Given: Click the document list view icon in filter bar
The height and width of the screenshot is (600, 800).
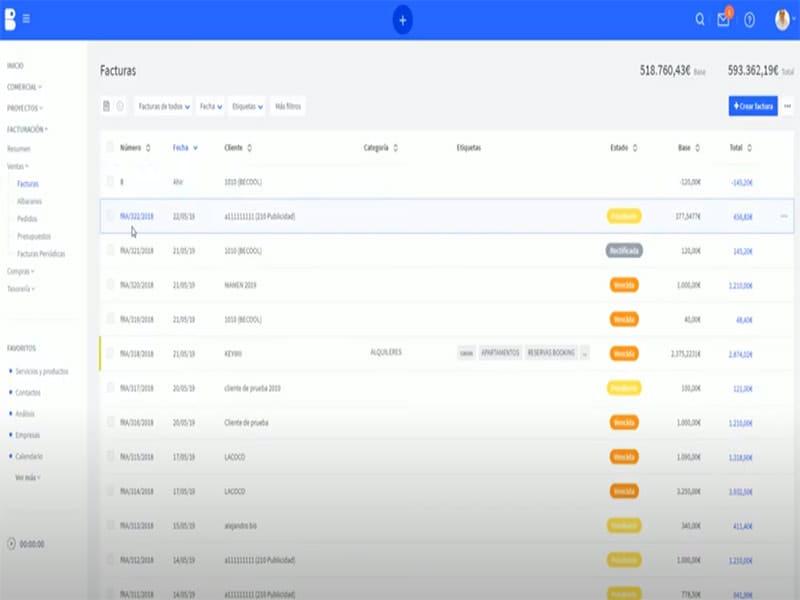Looking at the screenshot, I should [107, 106].
